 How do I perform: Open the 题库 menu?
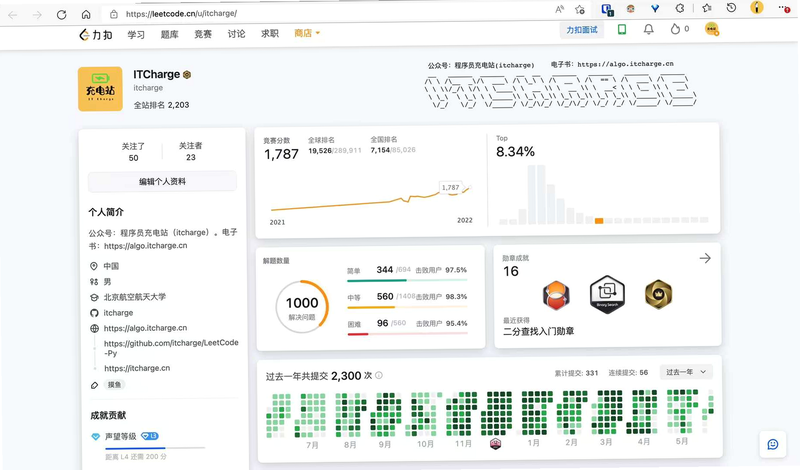pyautogui.click(x=169, y=34)
